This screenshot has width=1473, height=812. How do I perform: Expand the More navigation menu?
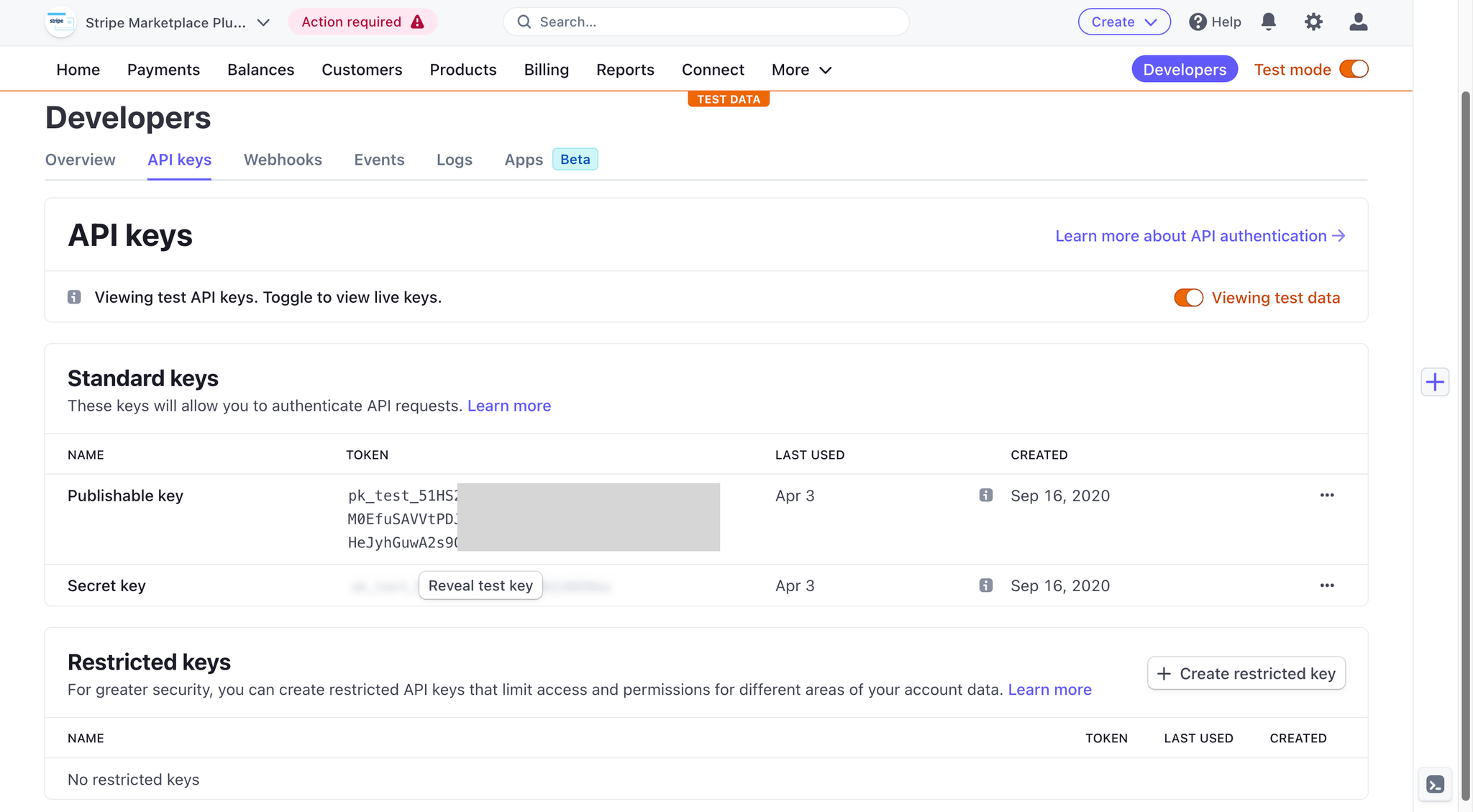[x=801, y=70]
